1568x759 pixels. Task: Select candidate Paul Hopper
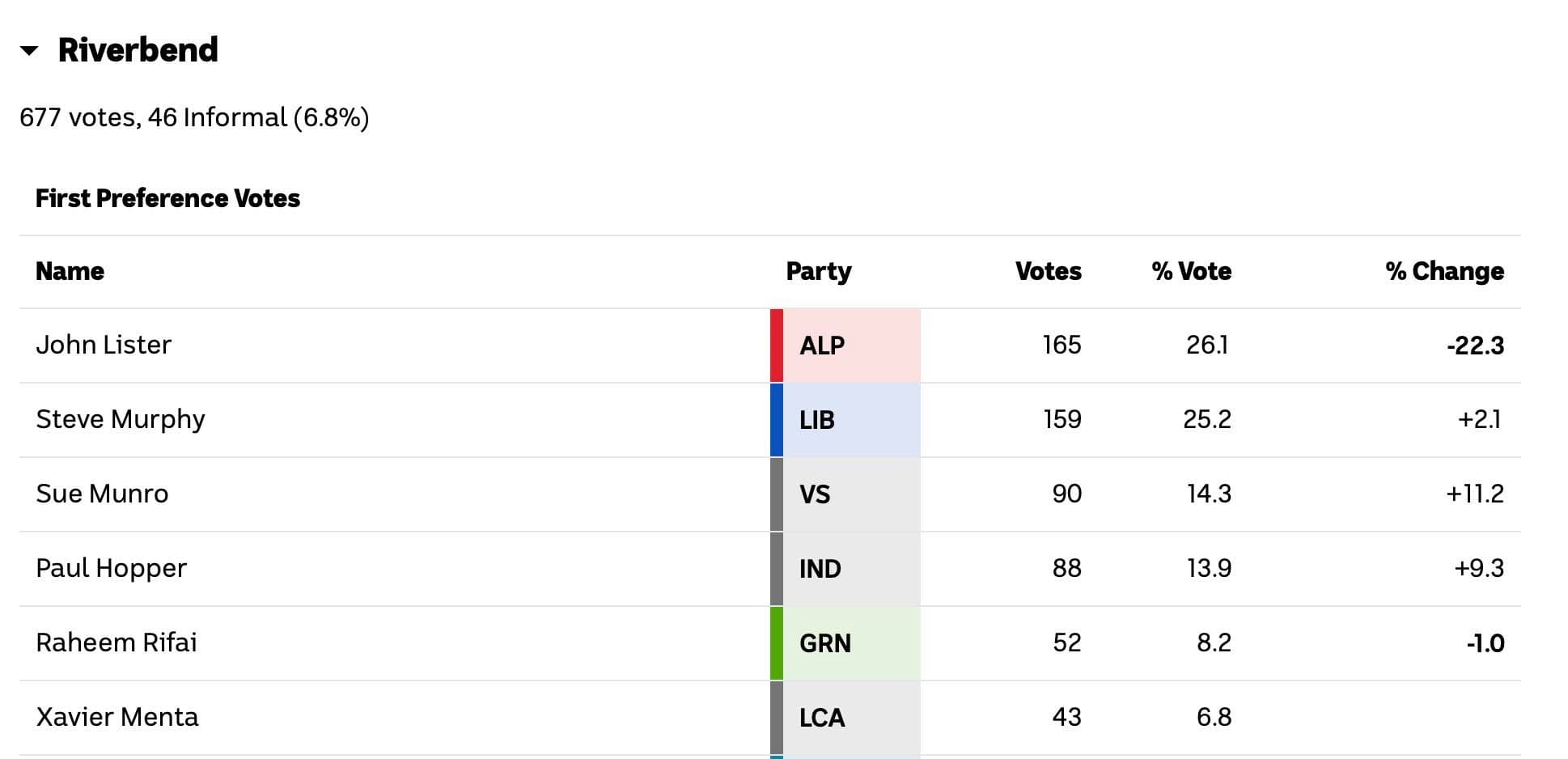point(111,569)
